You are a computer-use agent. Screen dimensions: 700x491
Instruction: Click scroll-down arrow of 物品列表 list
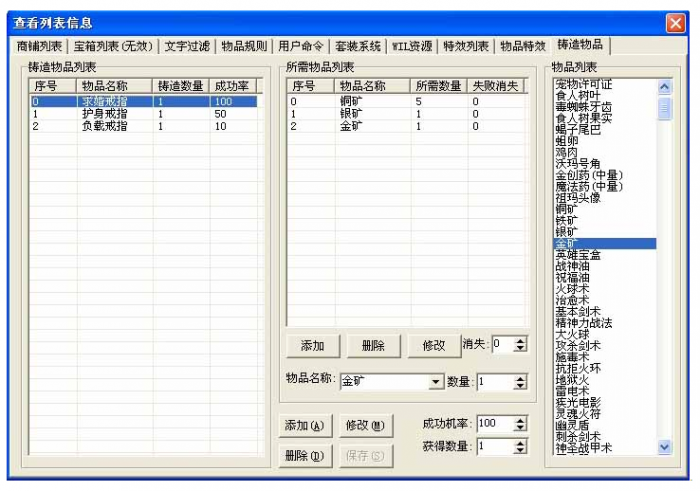665,447
